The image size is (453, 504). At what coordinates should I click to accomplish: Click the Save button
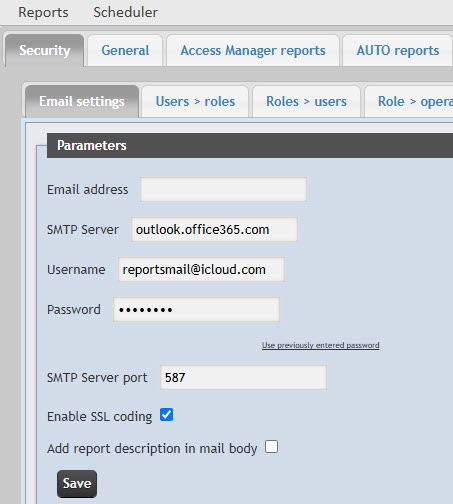point(77,484)
